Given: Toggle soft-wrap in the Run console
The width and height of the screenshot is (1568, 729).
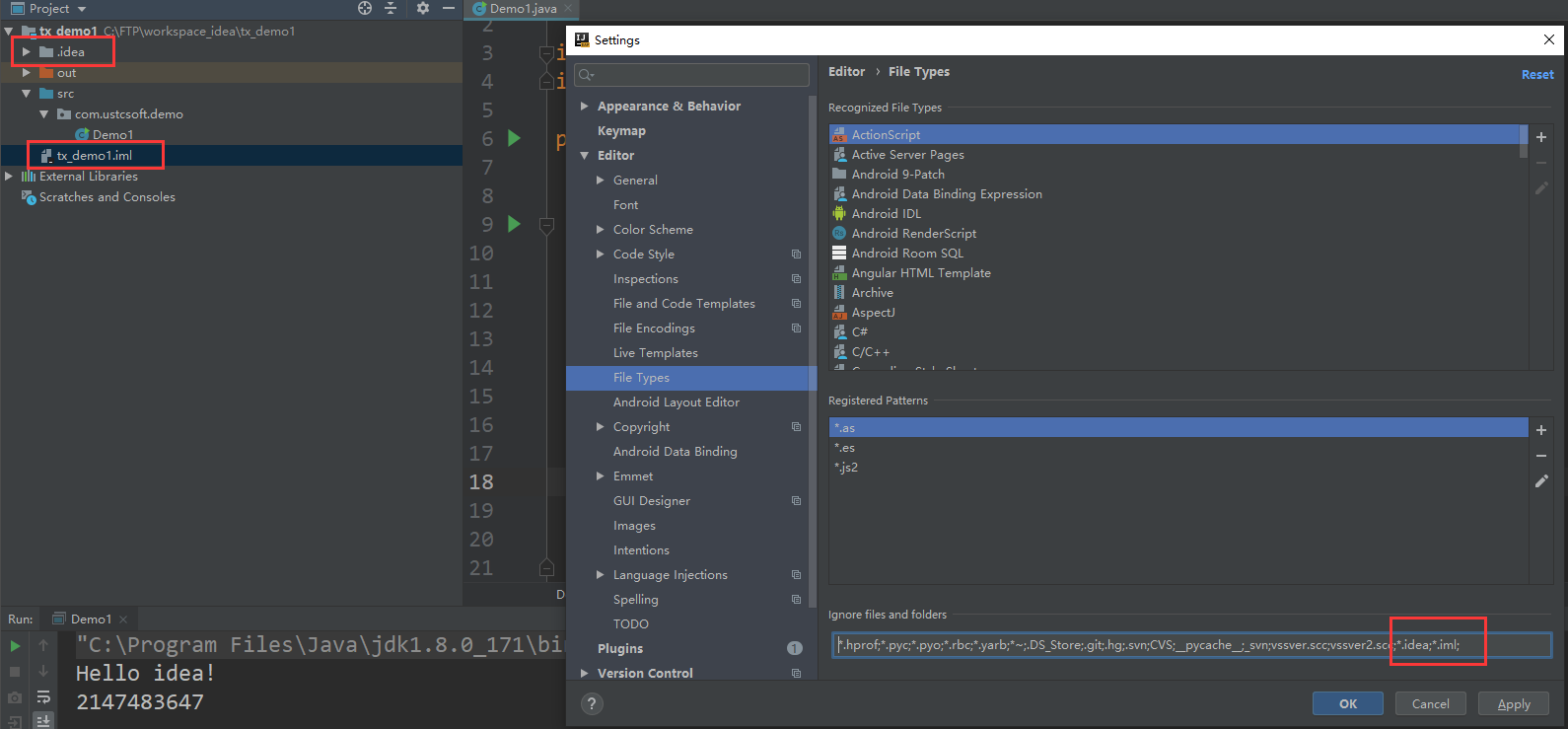Looking at the screenshot, I should pos(43,696).
